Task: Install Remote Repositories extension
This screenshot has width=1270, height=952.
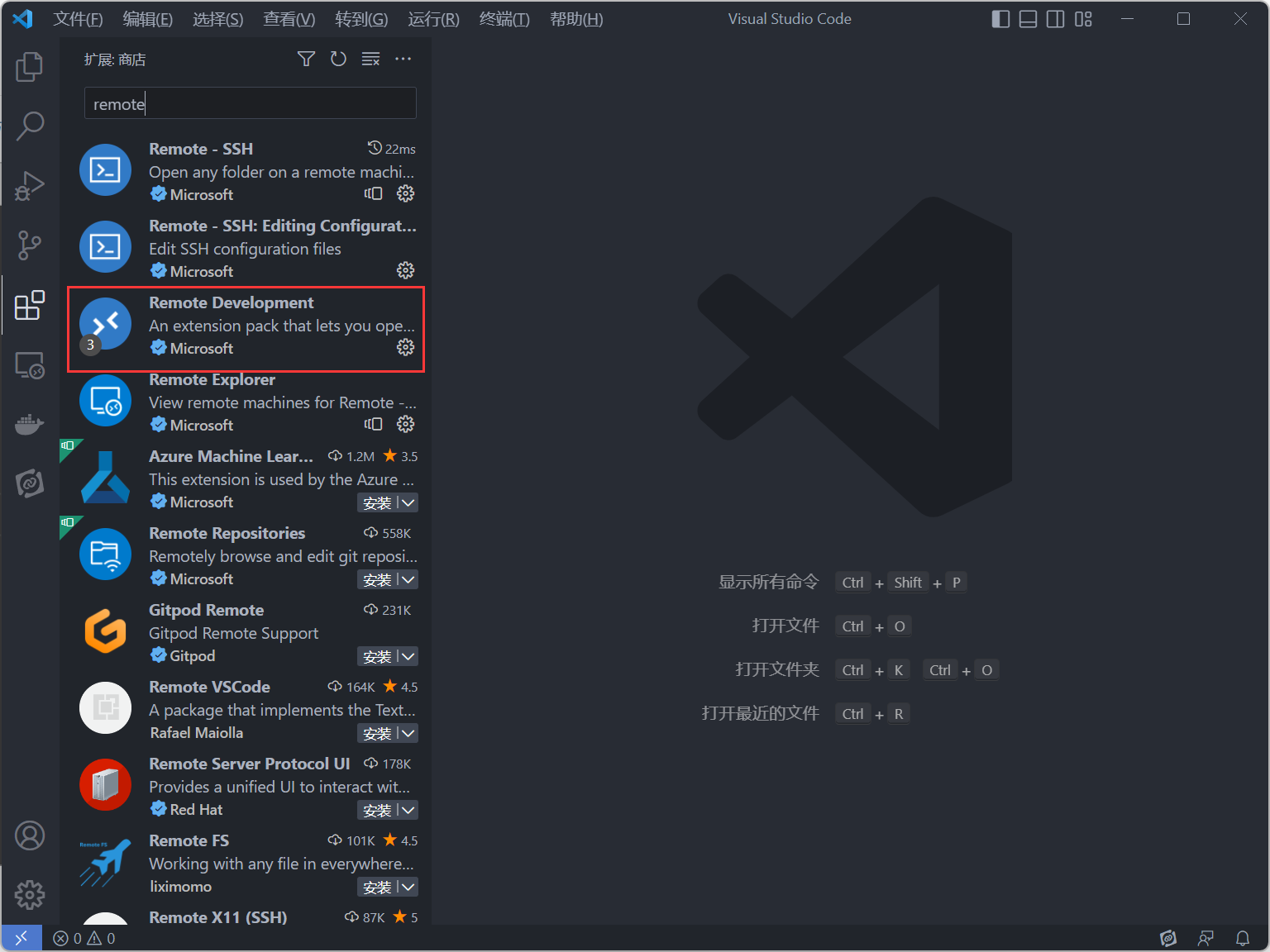Action: tap(377, 579)
